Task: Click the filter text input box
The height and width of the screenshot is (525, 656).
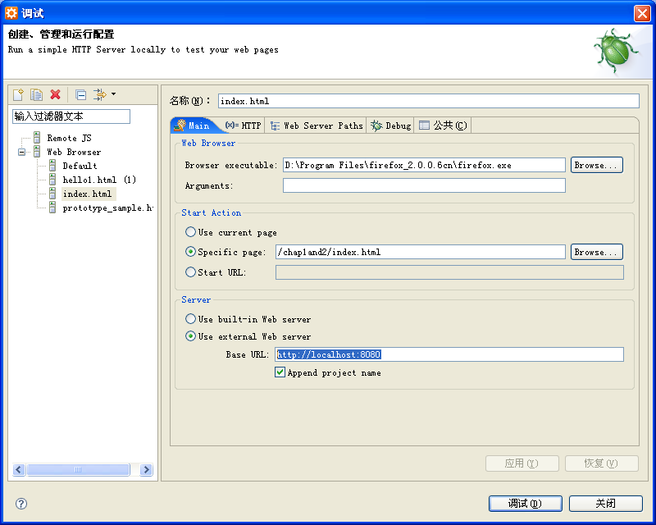Action: tap(71, 116)
